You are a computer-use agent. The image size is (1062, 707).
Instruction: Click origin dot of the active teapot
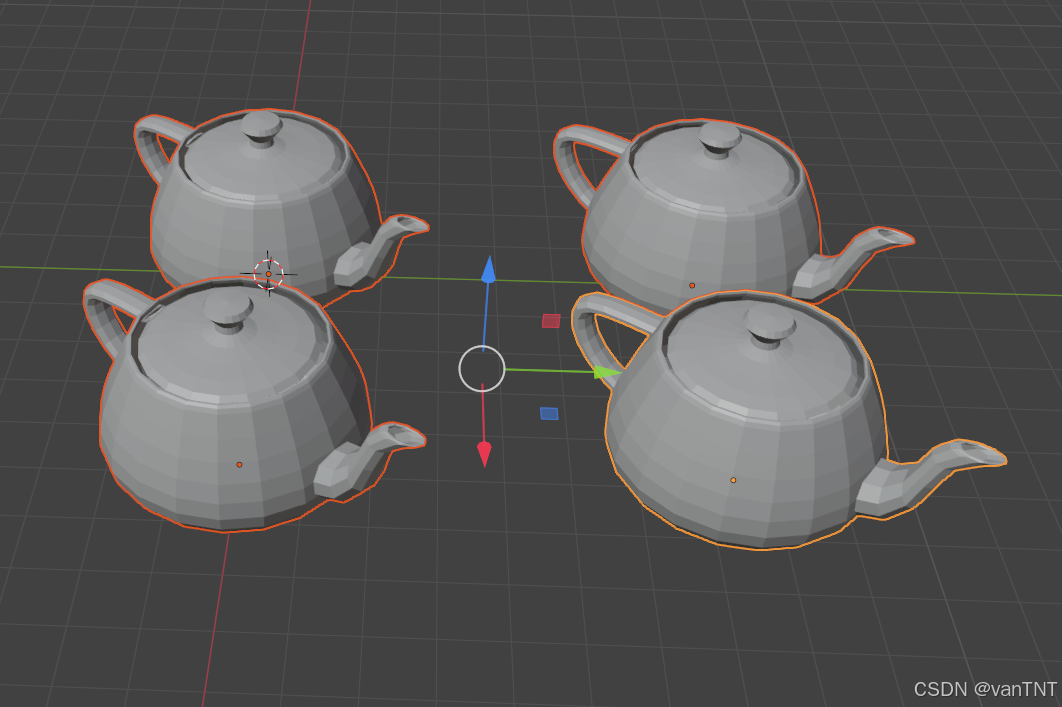pos(733,480)
